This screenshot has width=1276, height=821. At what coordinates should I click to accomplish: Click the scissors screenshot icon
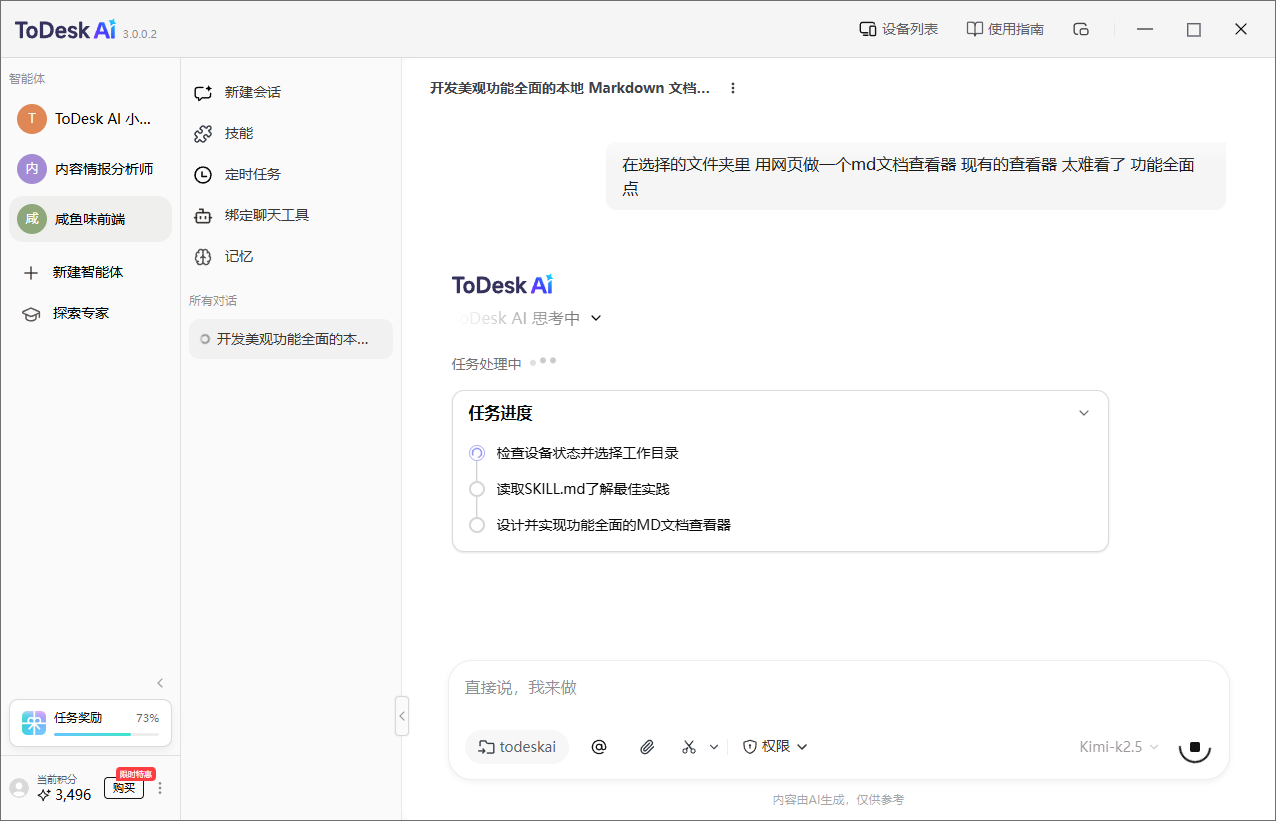pyautogui.click(x=689, y=746)
